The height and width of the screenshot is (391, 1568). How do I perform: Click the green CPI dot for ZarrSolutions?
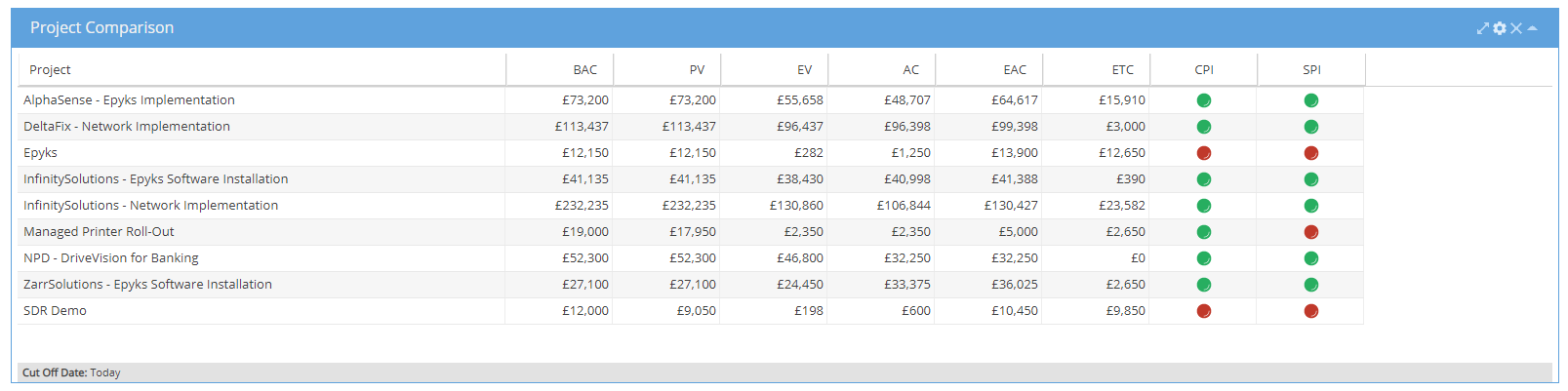(1204, 285)
